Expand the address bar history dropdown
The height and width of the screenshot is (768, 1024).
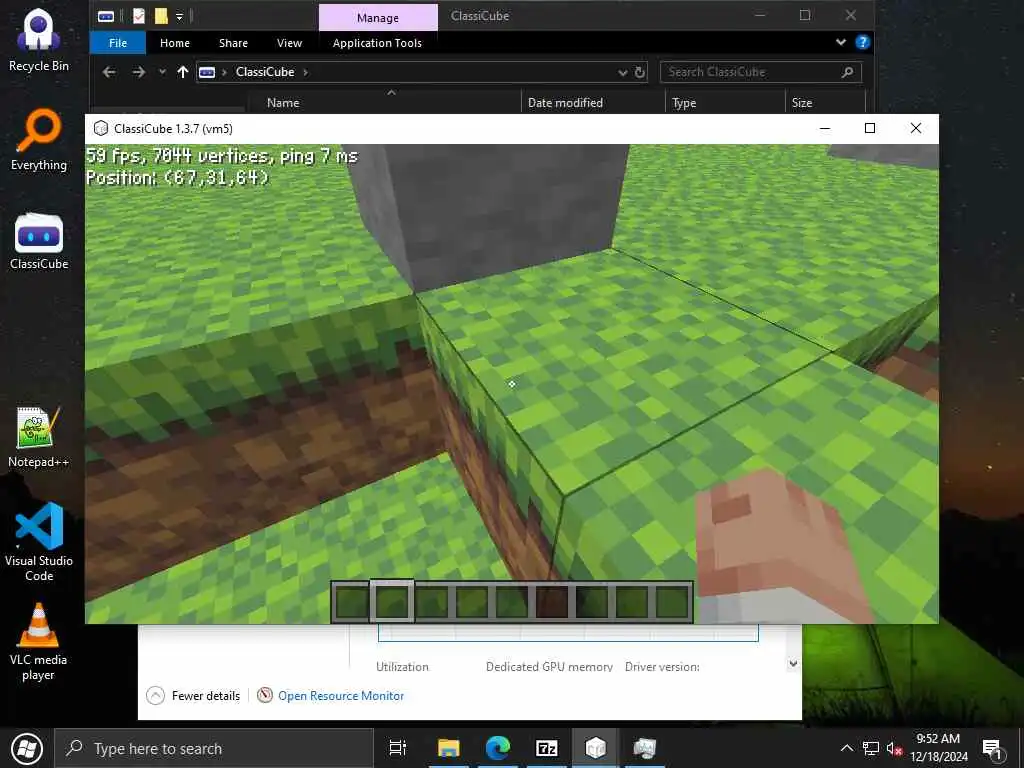click(x=622, y=72)
